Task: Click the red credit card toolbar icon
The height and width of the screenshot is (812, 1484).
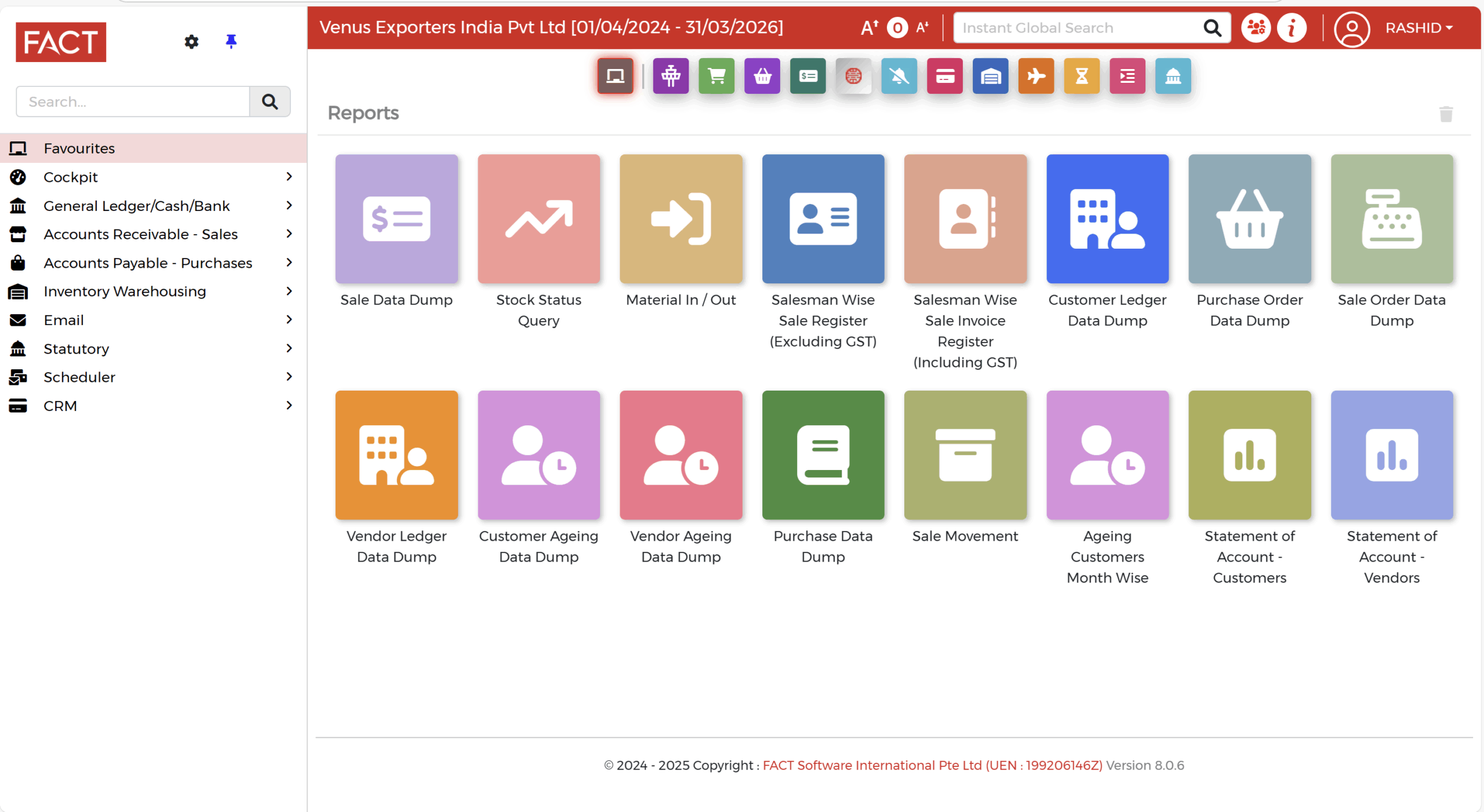Action: point(945,76)
